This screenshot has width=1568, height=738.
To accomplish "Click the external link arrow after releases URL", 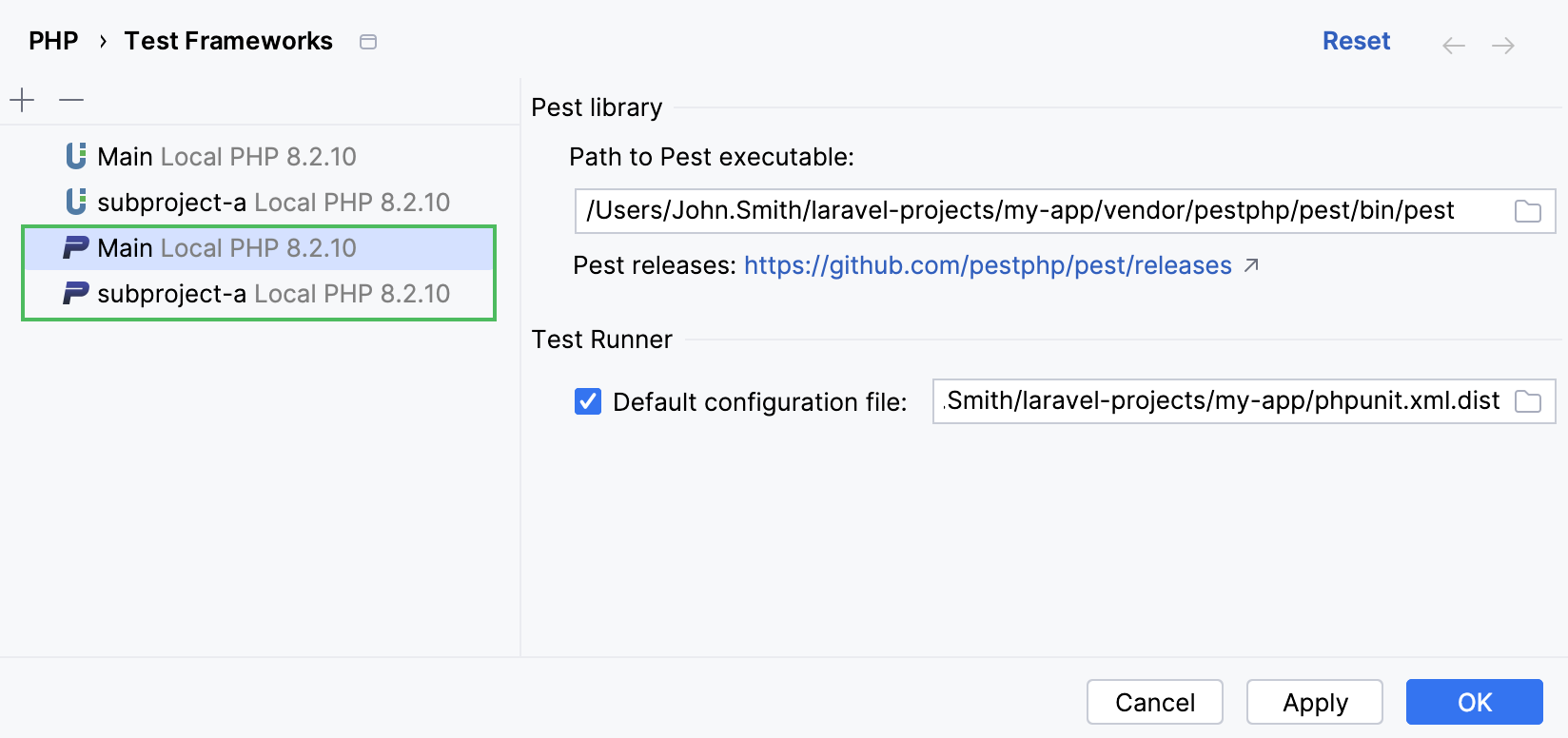I will point(1252,266).
